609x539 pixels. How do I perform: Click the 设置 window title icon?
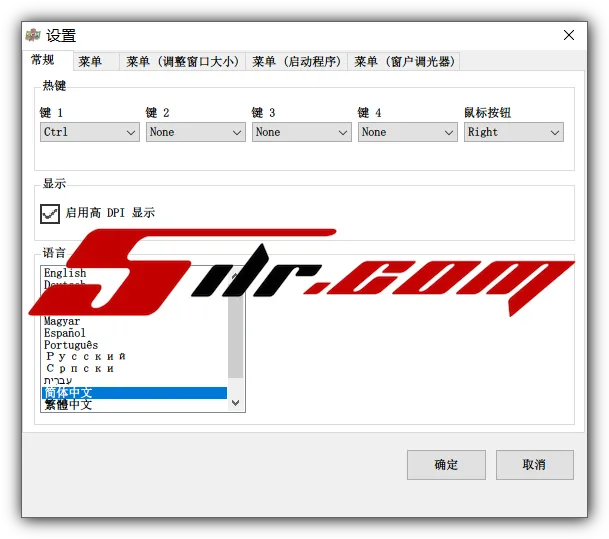(33, 35)
